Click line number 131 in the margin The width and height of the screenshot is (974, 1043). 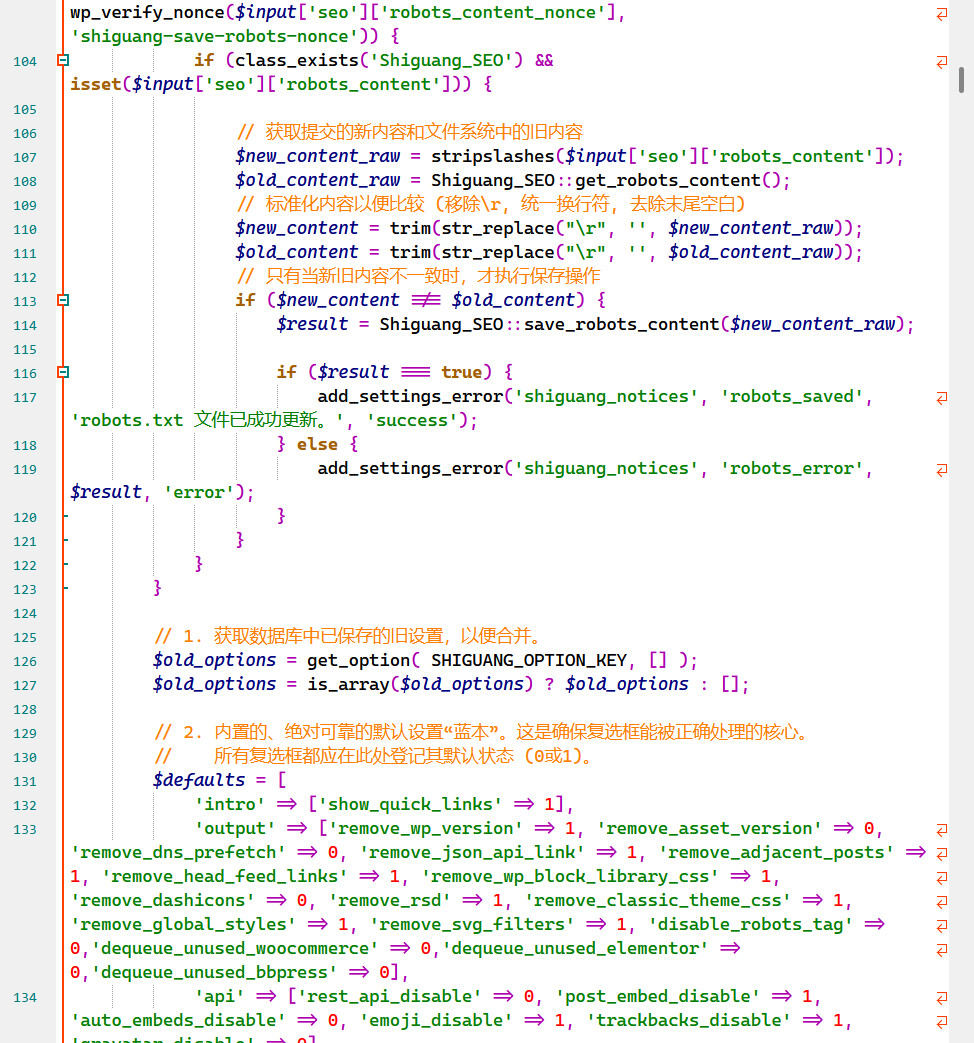[x=24, y=781]
